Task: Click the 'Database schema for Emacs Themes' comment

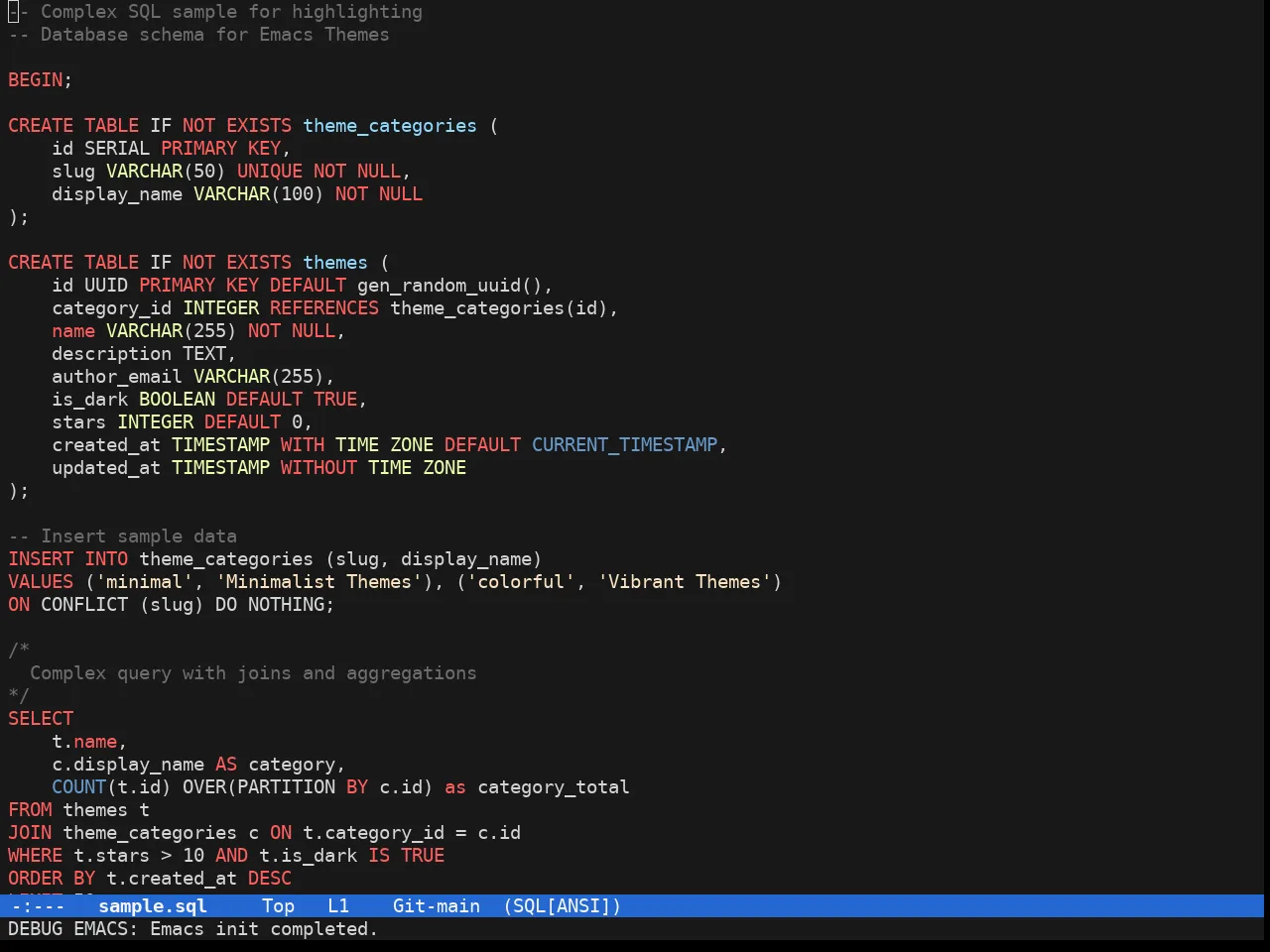Action: coord(215,34)
